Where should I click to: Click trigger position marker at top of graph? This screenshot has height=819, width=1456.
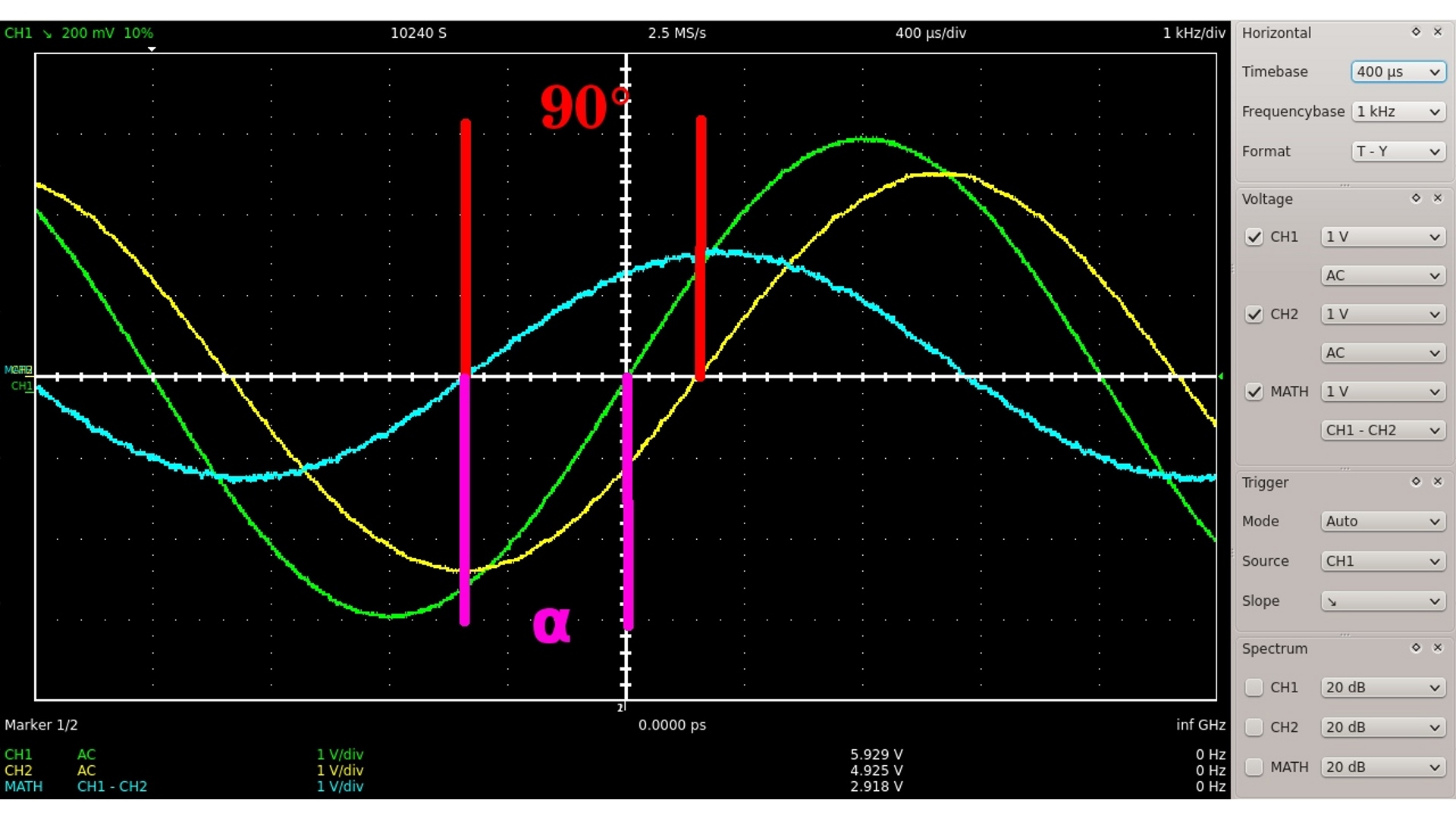coord(152,49)
